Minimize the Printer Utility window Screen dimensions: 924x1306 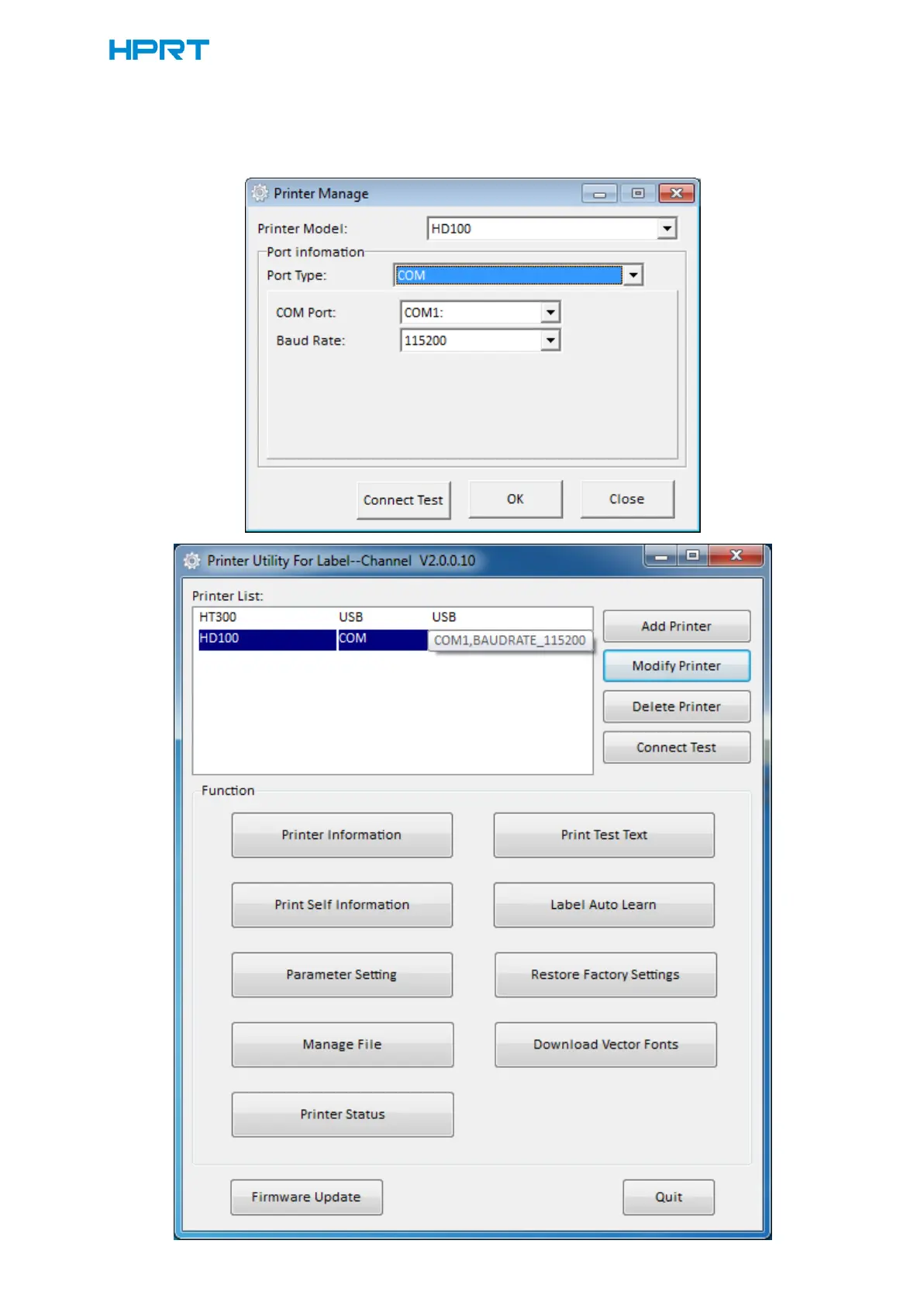661,556
